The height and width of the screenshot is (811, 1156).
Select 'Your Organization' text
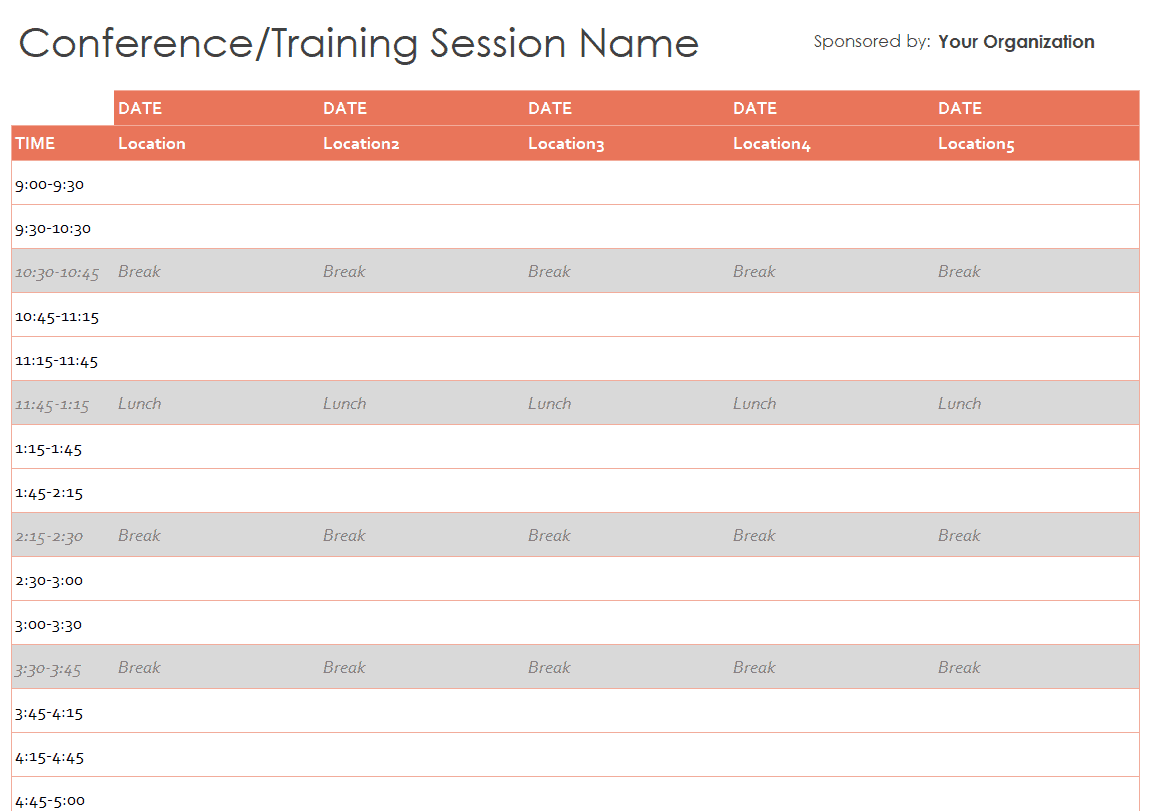(x=1016, y=42)
